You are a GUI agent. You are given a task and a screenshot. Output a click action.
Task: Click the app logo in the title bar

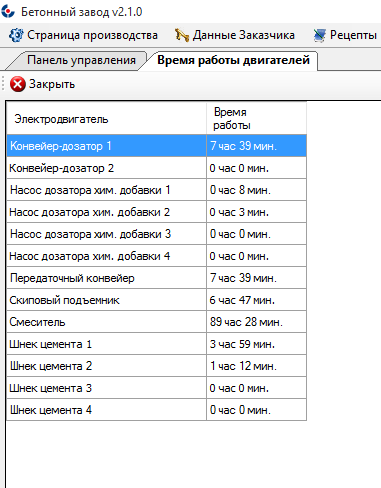[8, 11]
